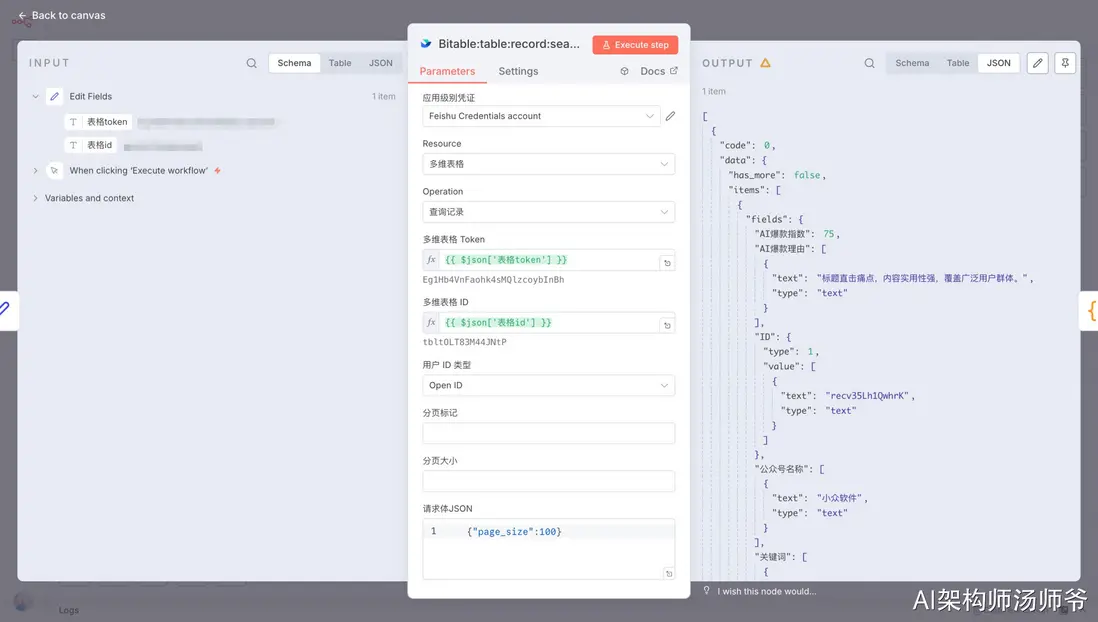This screenshot has width=1098, height=622.
Task: Search the INPUT panel
Action: (251, 63)
